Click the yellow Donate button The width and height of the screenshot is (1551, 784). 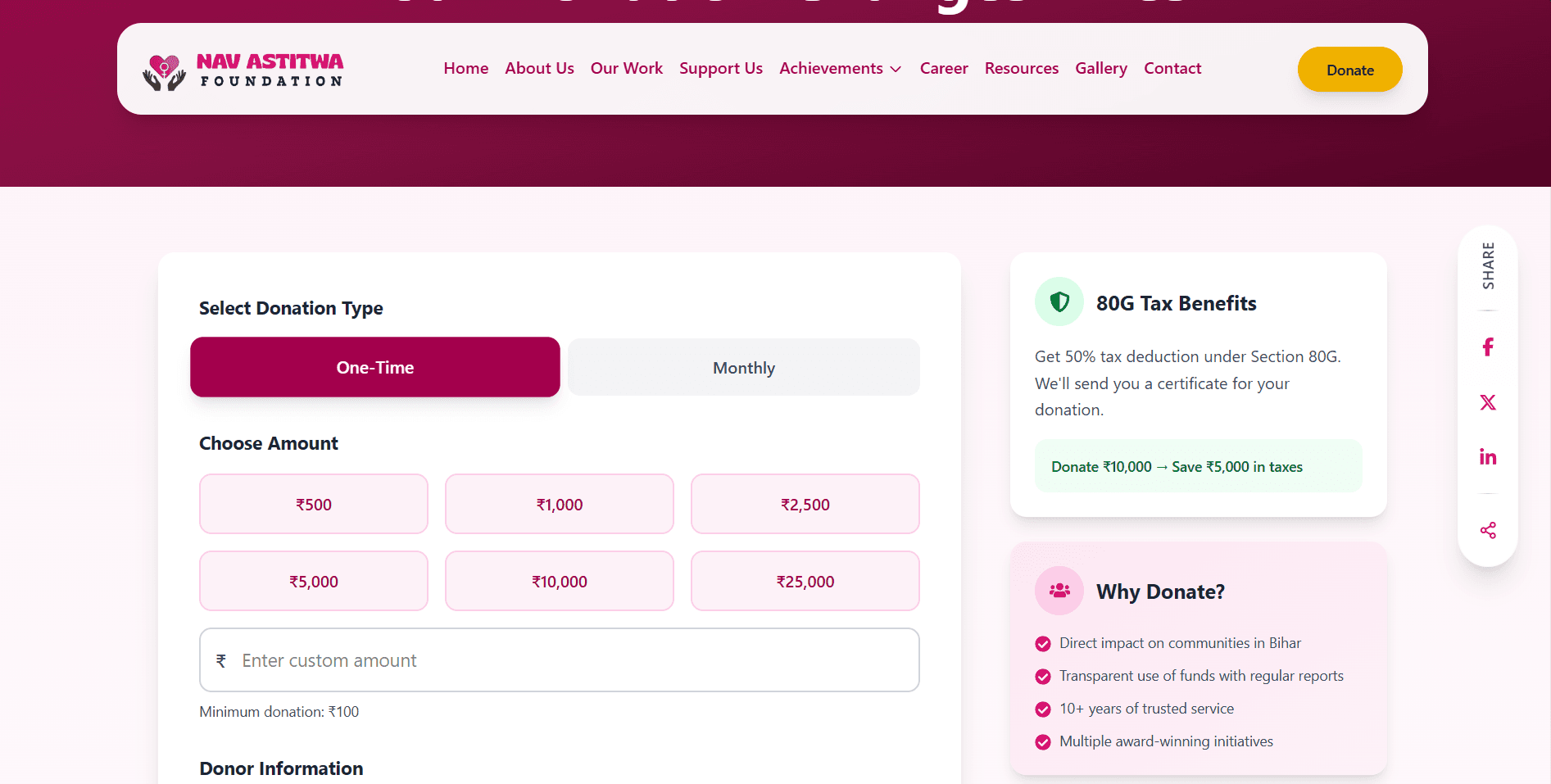tap(1350, 70)
